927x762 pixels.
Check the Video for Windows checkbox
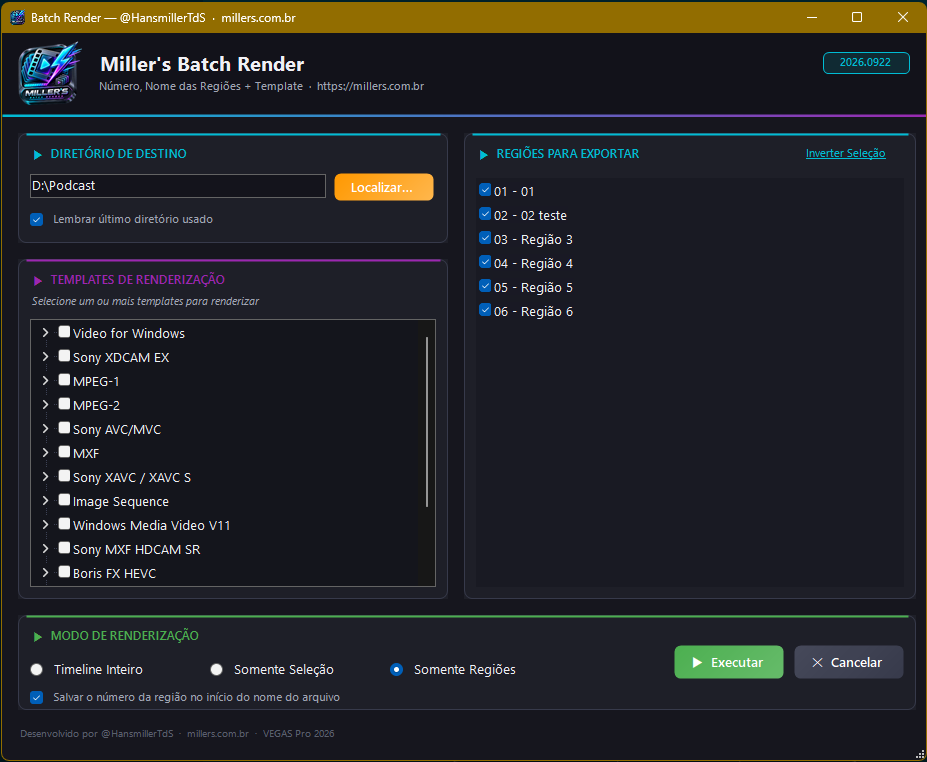64,332
